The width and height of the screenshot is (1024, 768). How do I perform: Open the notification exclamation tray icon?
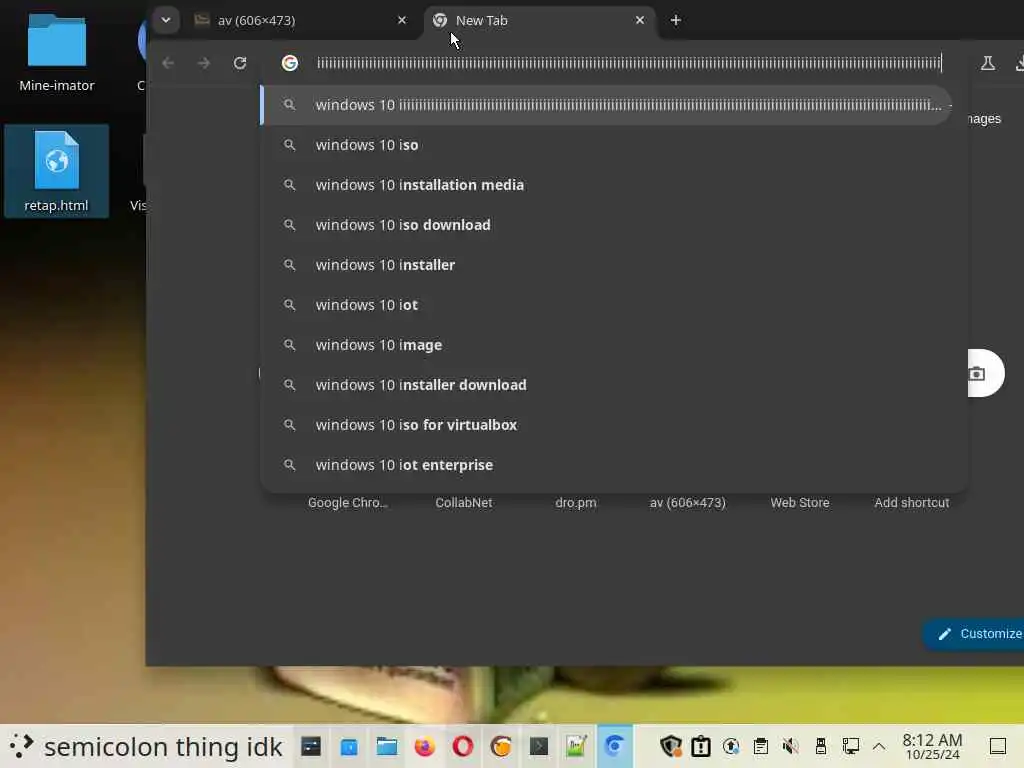pos(701,746)
